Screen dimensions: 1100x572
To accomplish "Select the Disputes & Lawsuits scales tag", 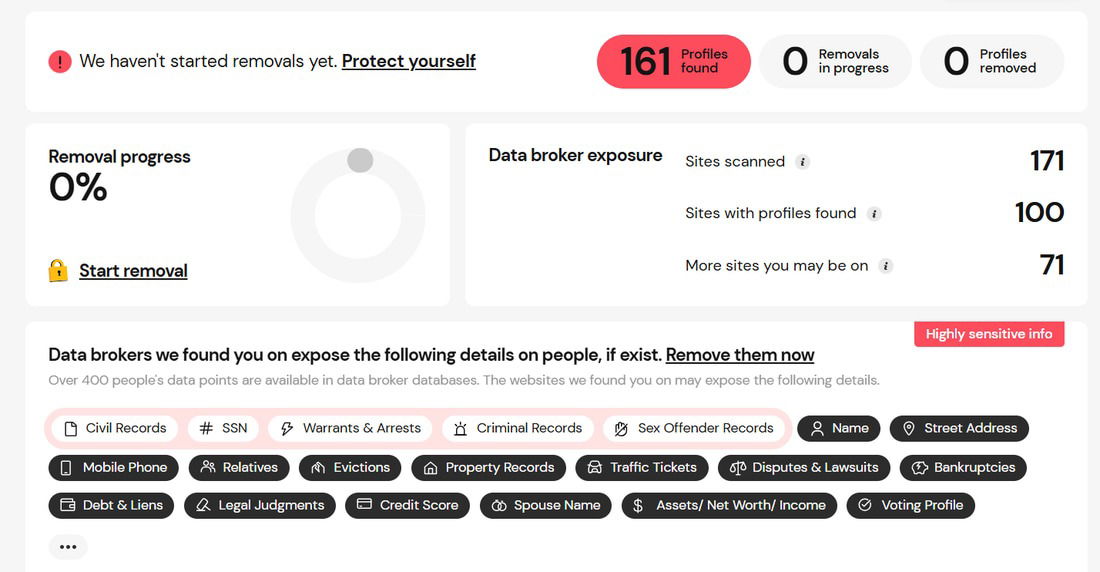I will tap(804, 467).
